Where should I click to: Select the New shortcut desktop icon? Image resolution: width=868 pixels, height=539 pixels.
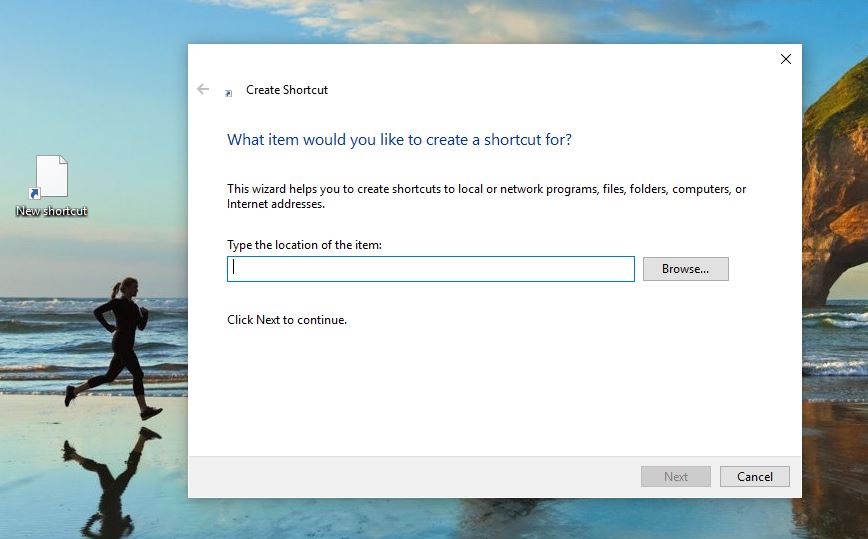(52, 177)
